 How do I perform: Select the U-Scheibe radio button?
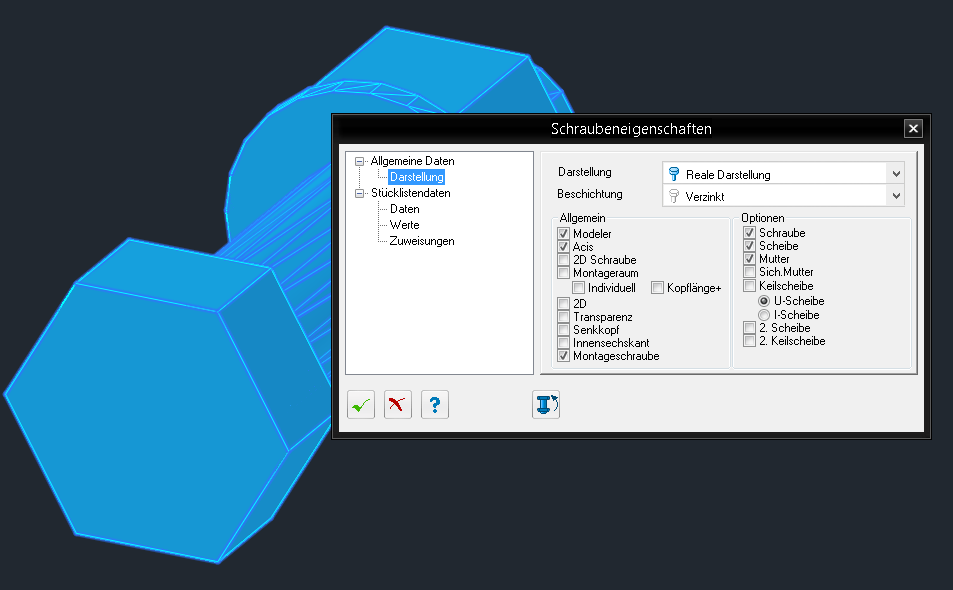764,301
